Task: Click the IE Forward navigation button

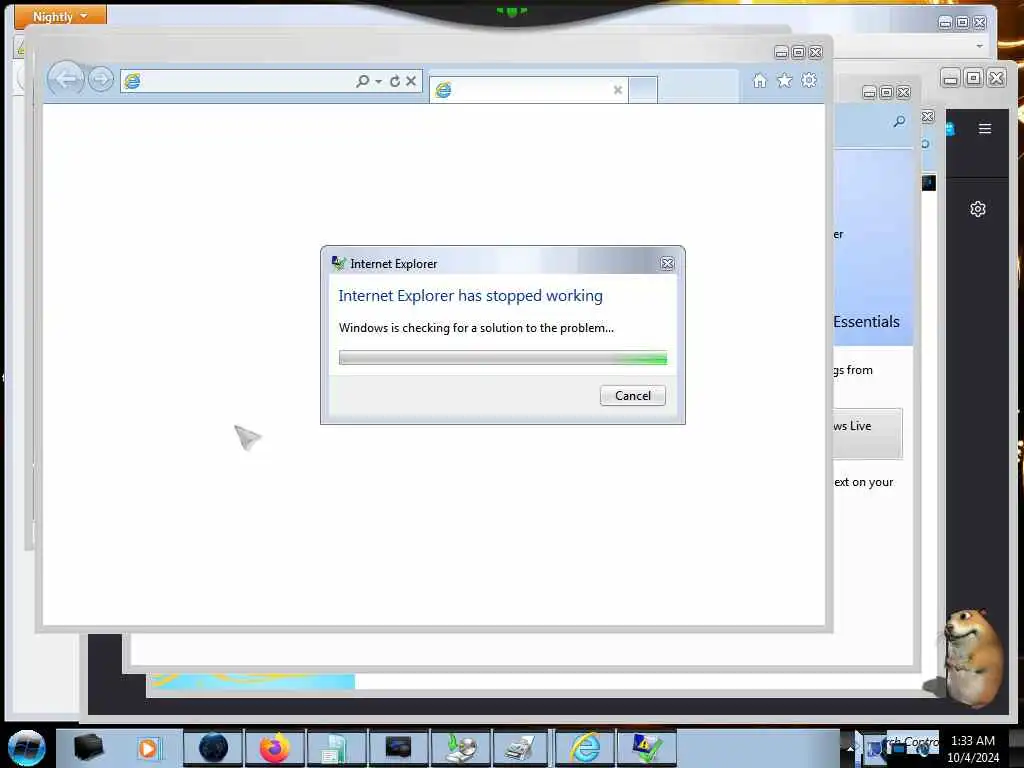Action: (101, 80)
